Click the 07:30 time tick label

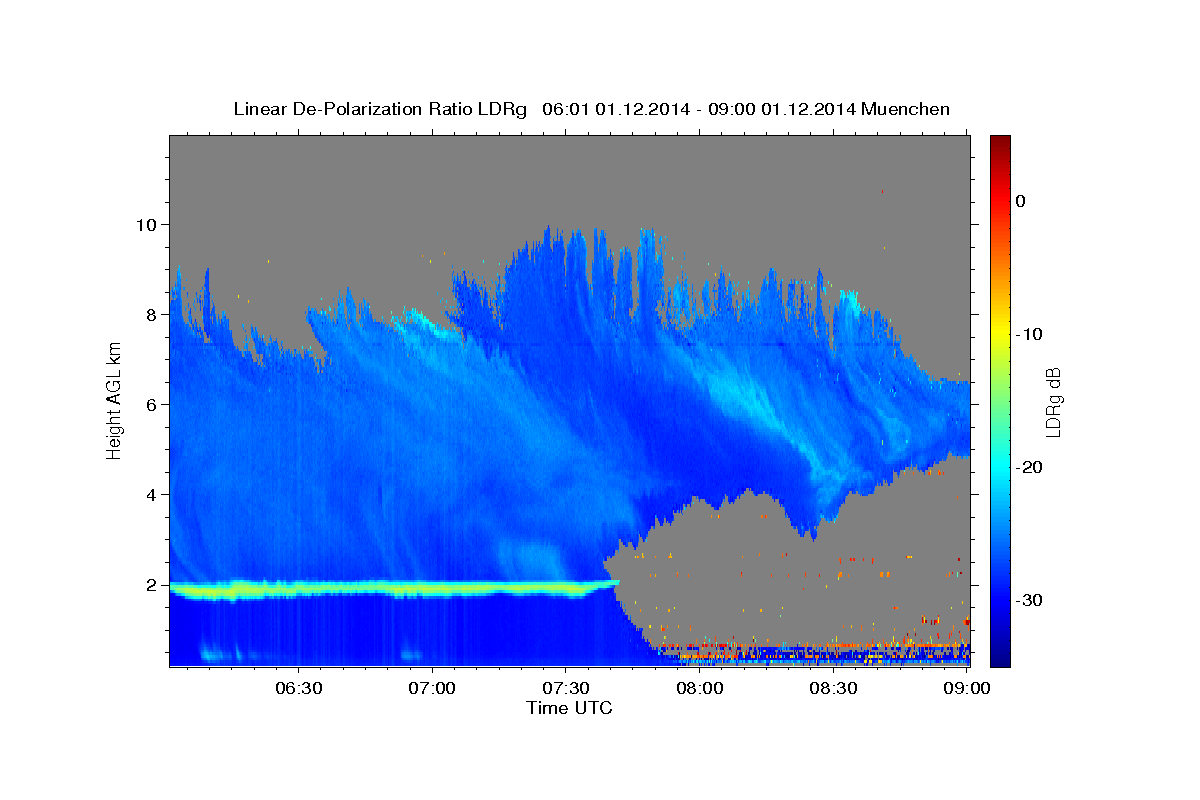tap(565, 689)
